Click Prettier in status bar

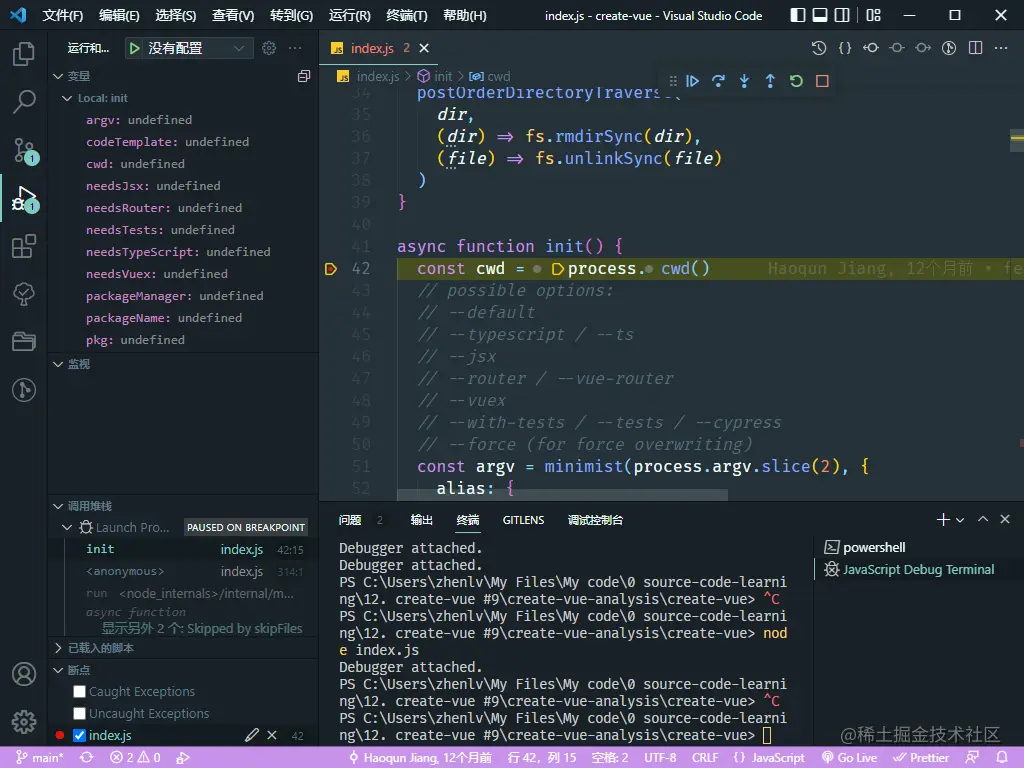pos(921,758)
